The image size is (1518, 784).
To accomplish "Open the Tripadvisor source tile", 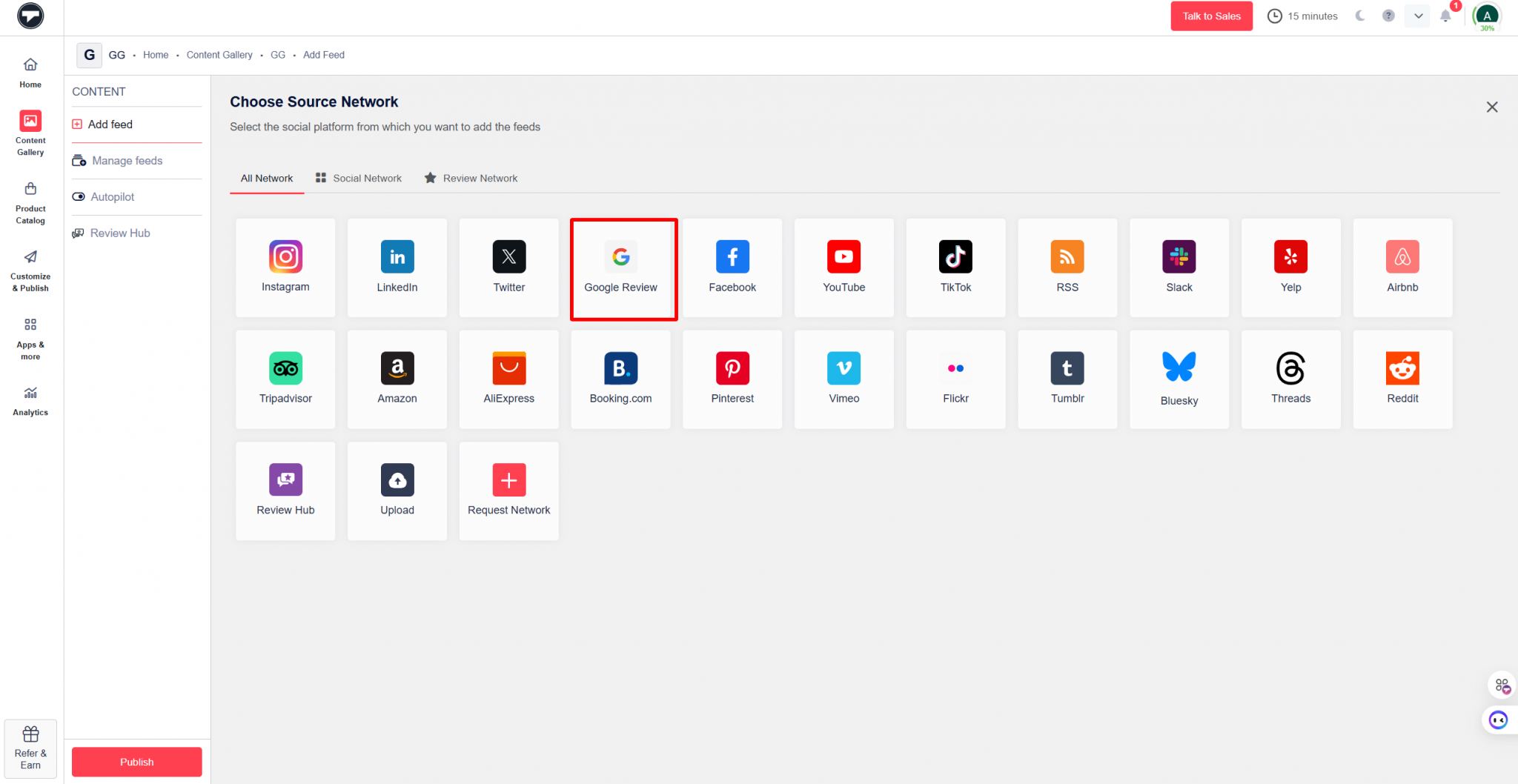I will click(285, 379).
